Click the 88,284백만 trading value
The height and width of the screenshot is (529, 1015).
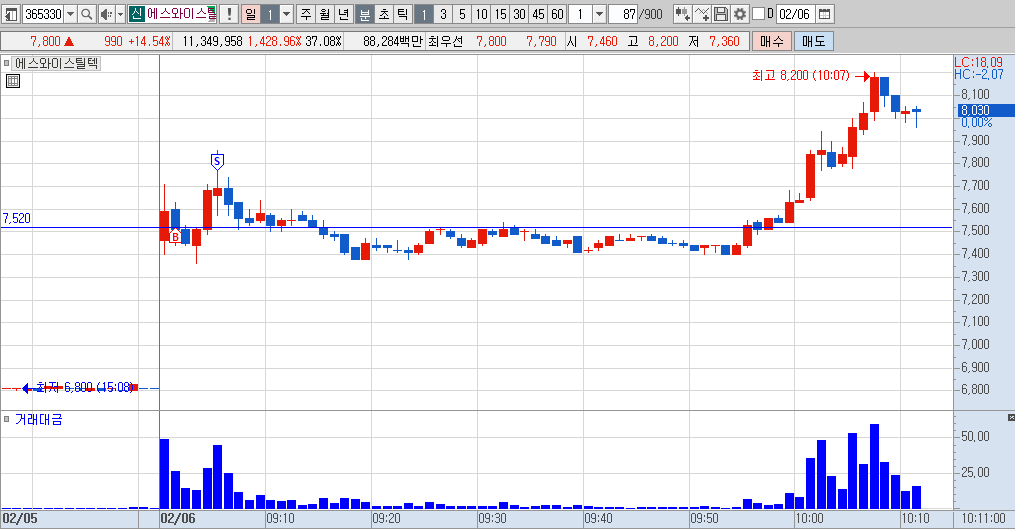[392, 41]
